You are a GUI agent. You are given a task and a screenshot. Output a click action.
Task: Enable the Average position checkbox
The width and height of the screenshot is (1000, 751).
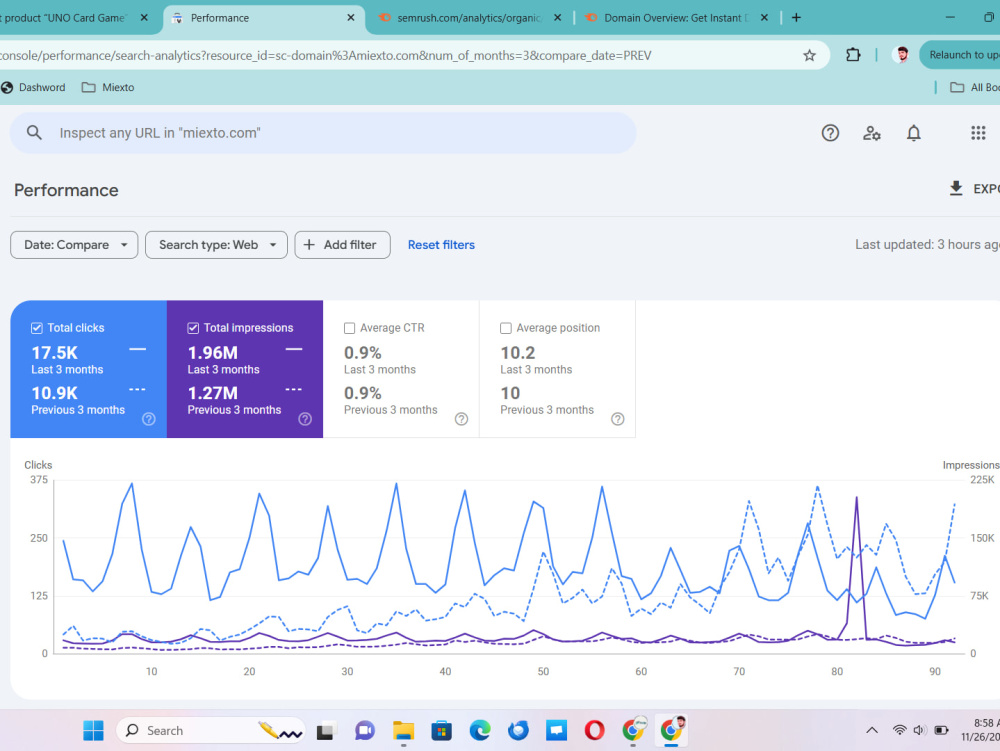[x=505, y=328]
